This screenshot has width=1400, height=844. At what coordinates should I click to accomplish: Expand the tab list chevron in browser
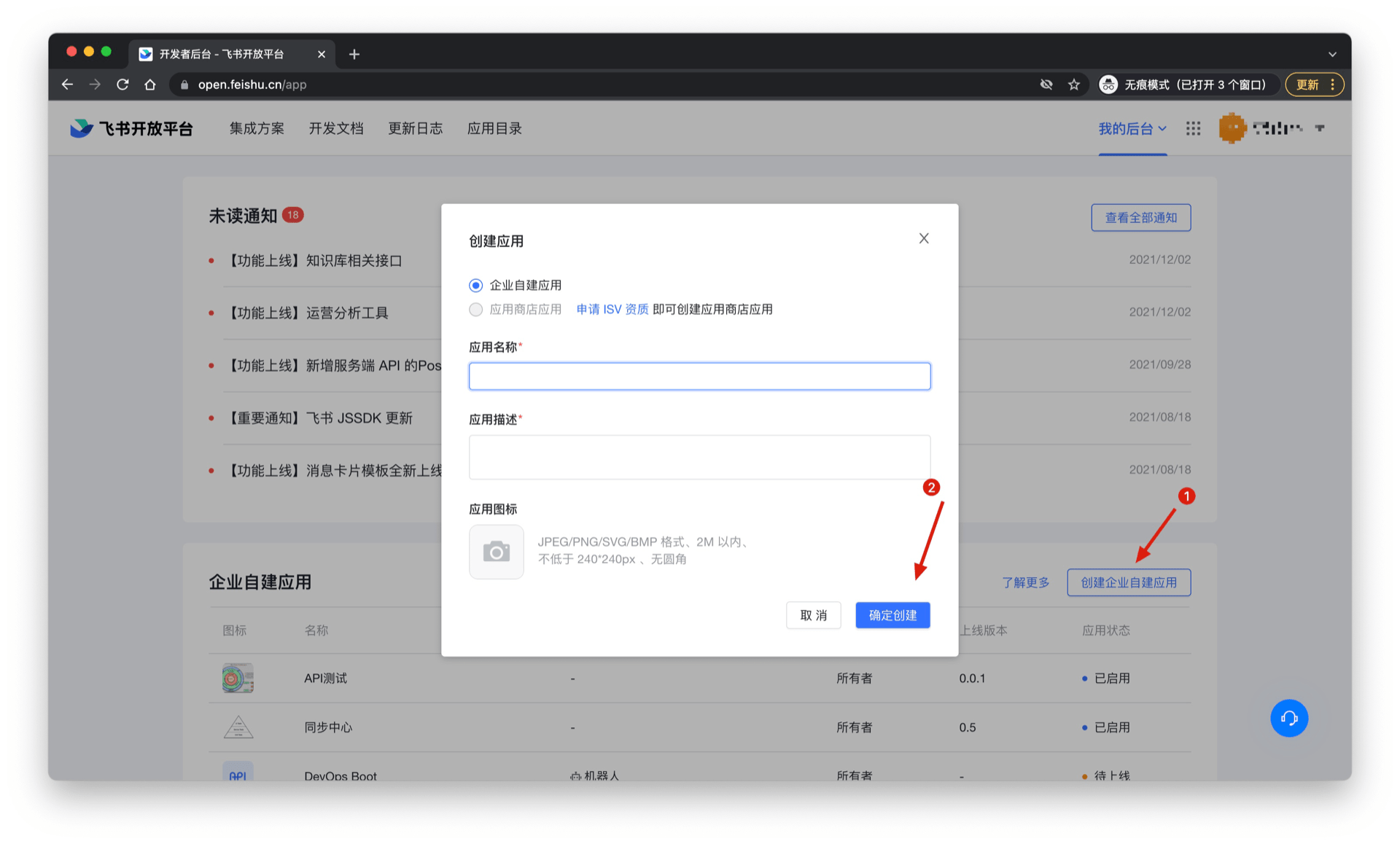(x=1332, y=54)
